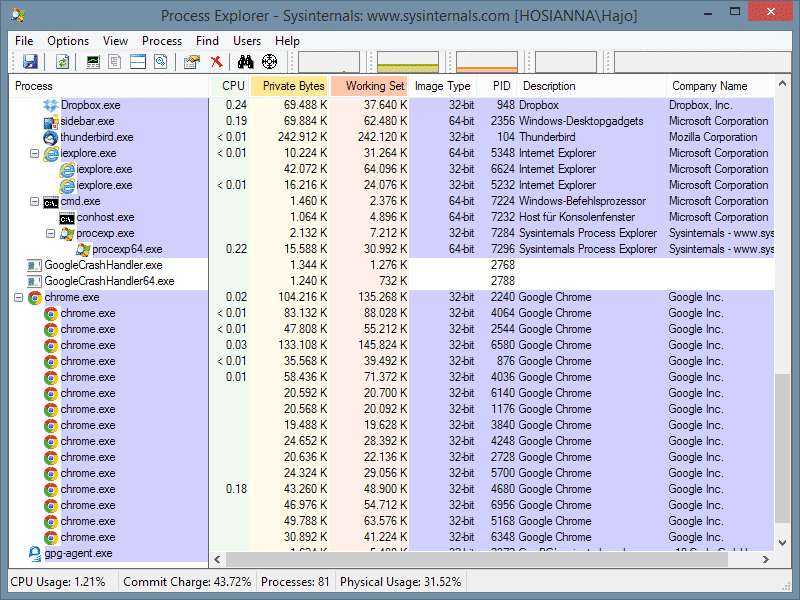Click the Save toolbar icon

pos(30,62)
